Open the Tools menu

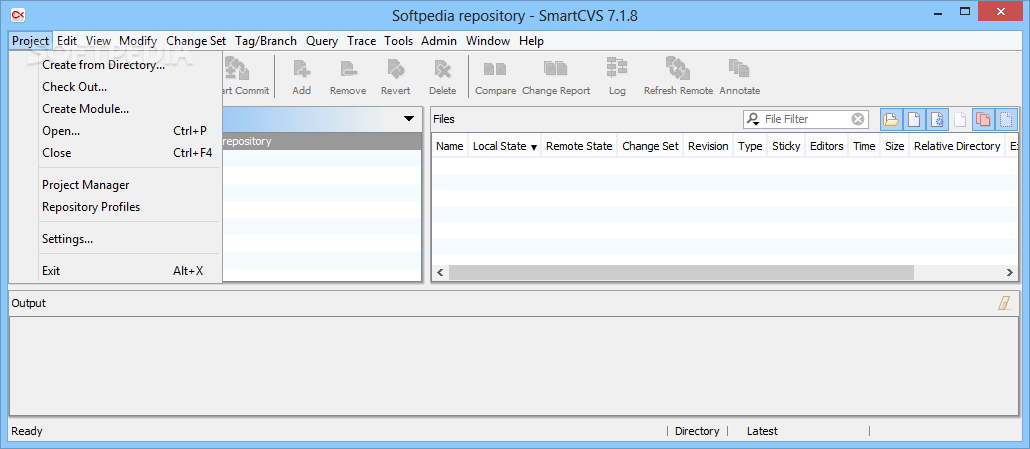point(399,41)
